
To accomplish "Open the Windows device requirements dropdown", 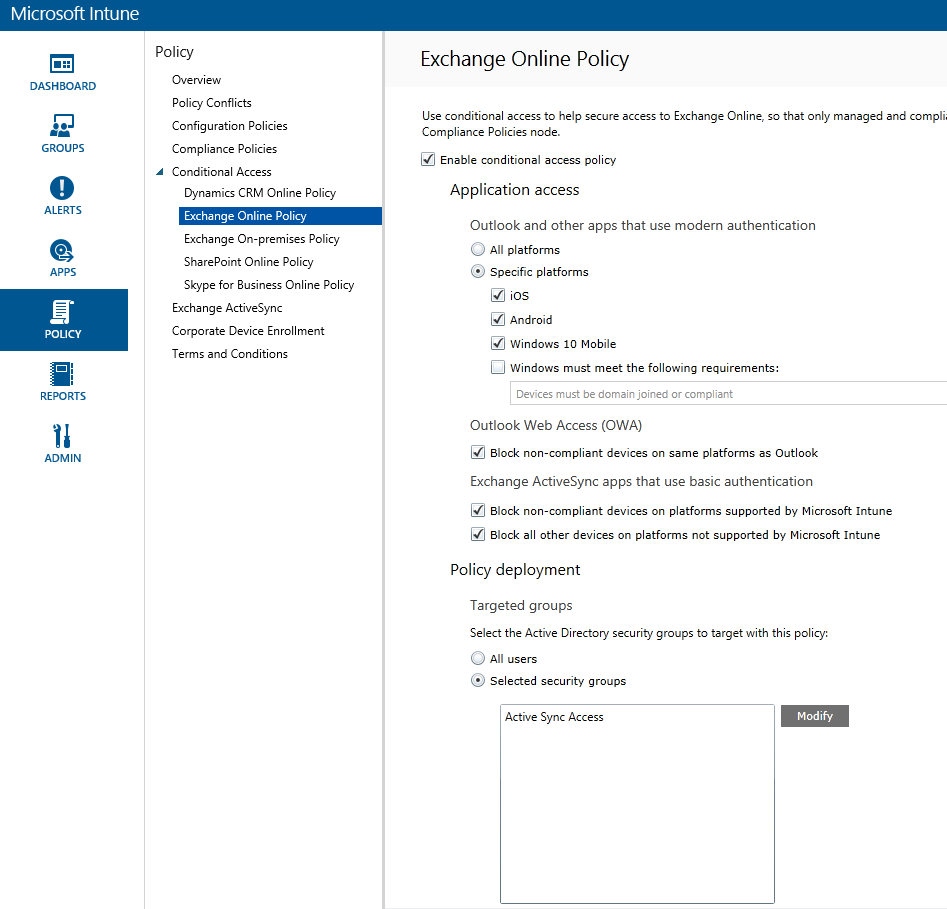I will pyautogui.click(x=728, y=394).
